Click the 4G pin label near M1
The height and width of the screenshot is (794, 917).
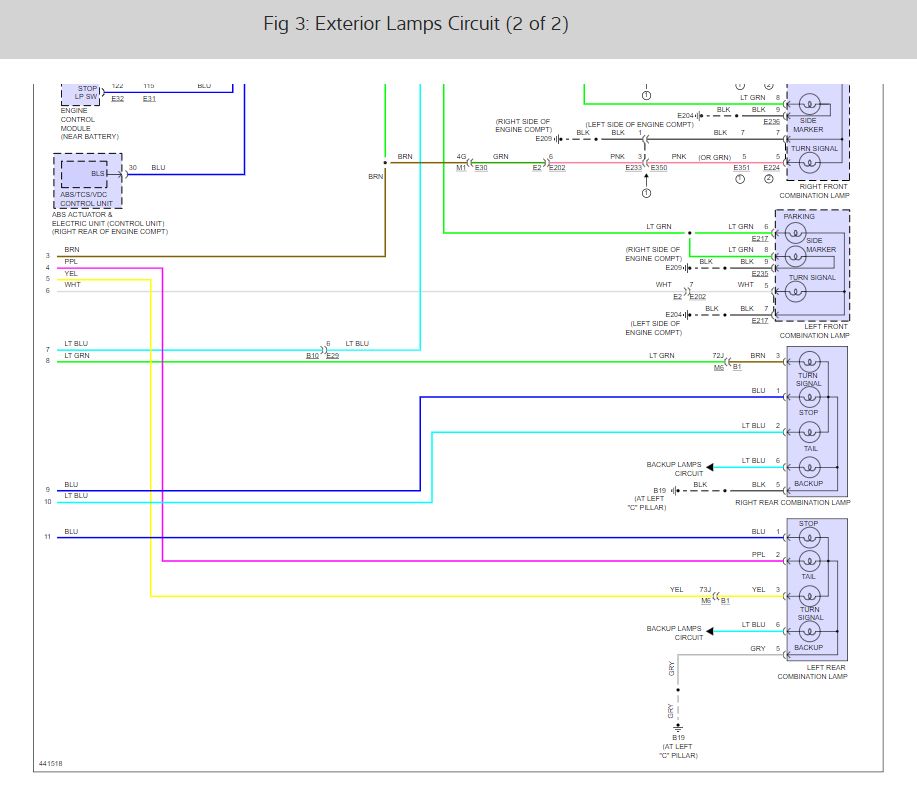pyautogui.click(x=461, y=157)
